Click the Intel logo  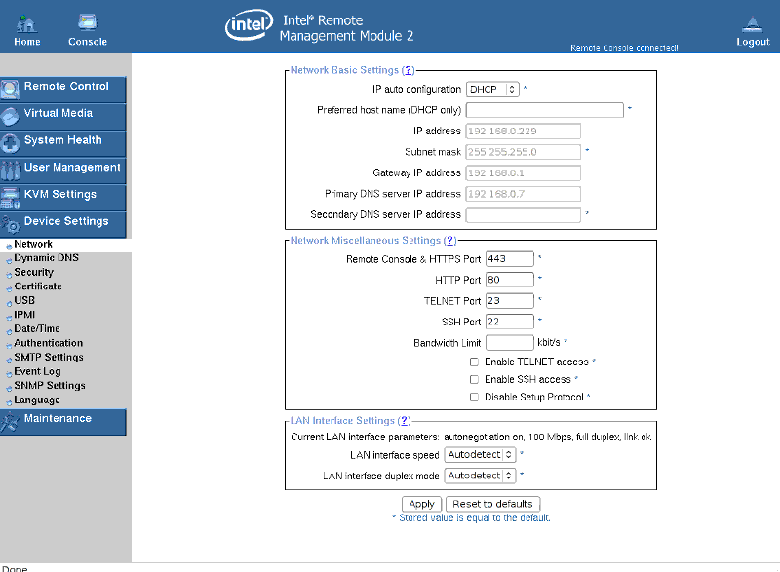click(249, 24)
